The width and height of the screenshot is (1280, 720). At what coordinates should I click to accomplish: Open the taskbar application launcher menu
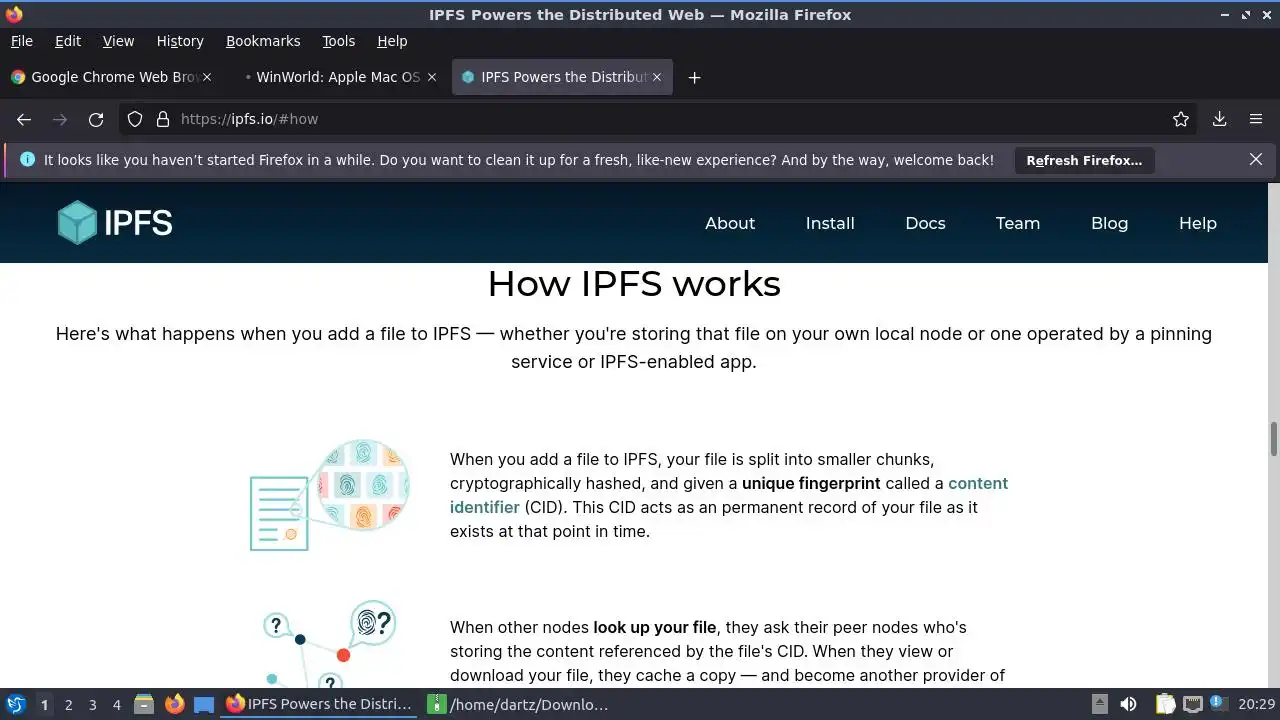point(16,704)
